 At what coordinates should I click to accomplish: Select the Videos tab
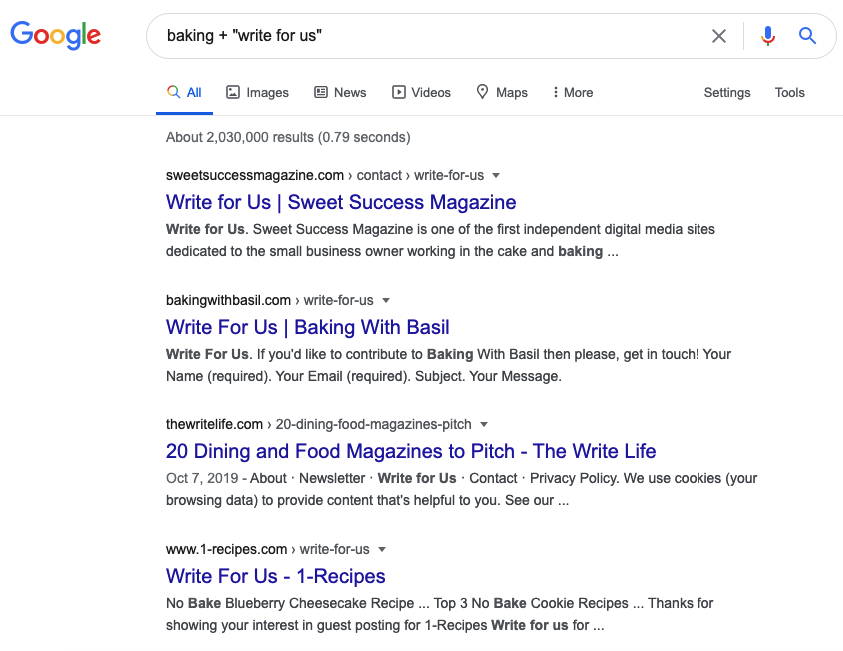coord(421,92)
